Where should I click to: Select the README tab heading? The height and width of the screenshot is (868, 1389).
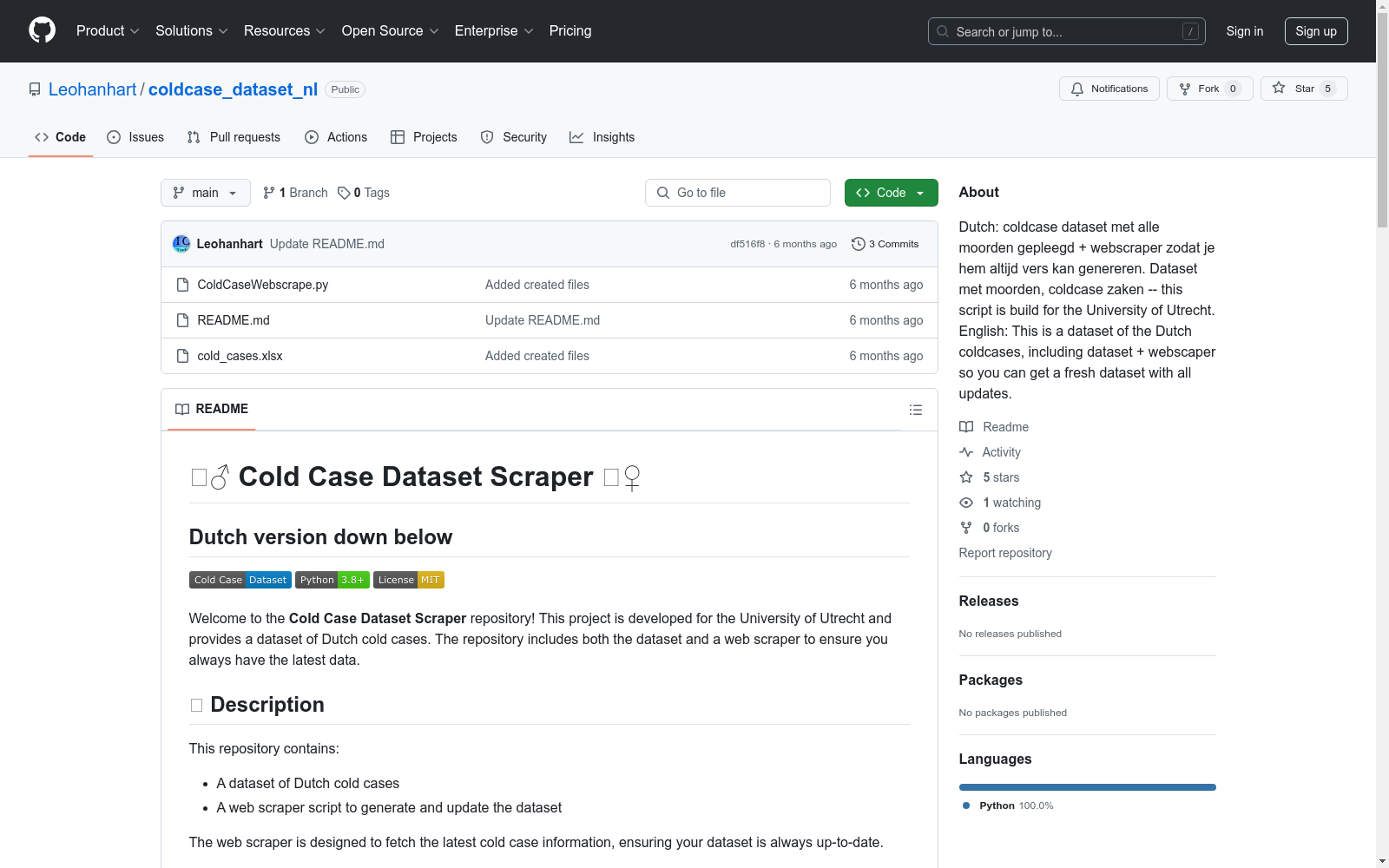(212, 409)
